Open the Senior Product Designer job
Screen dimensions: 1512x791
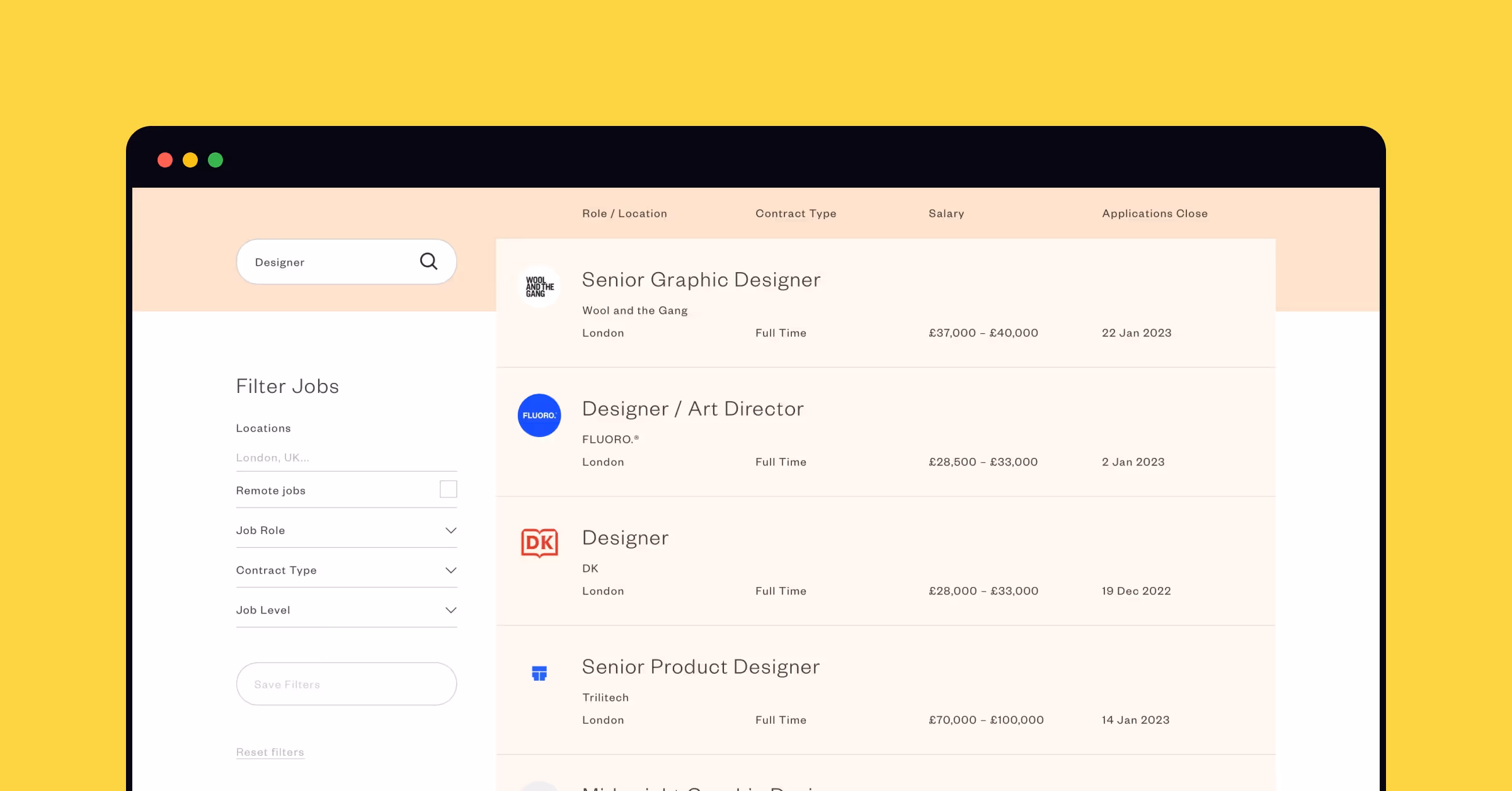pos(701,667)
